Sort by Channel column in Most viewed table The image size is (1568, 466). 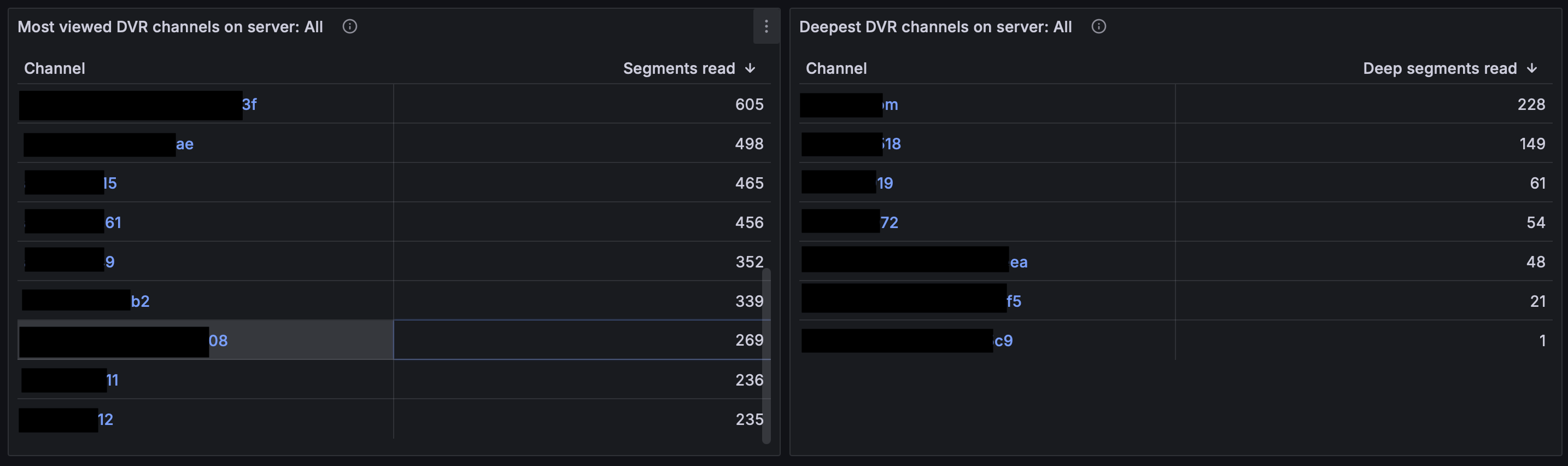(x=54, y=68)
